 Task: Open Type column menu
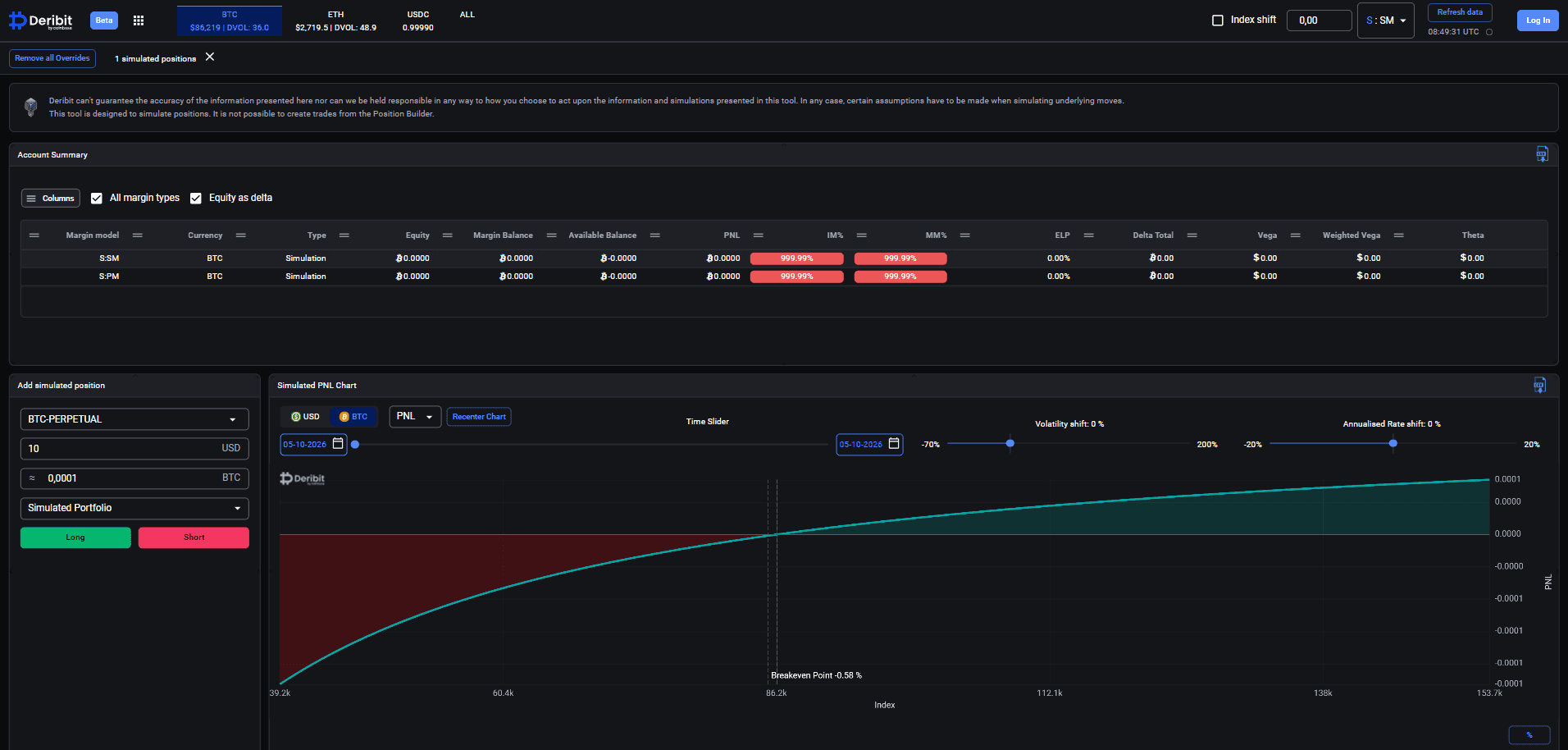[x=344, y=236]
